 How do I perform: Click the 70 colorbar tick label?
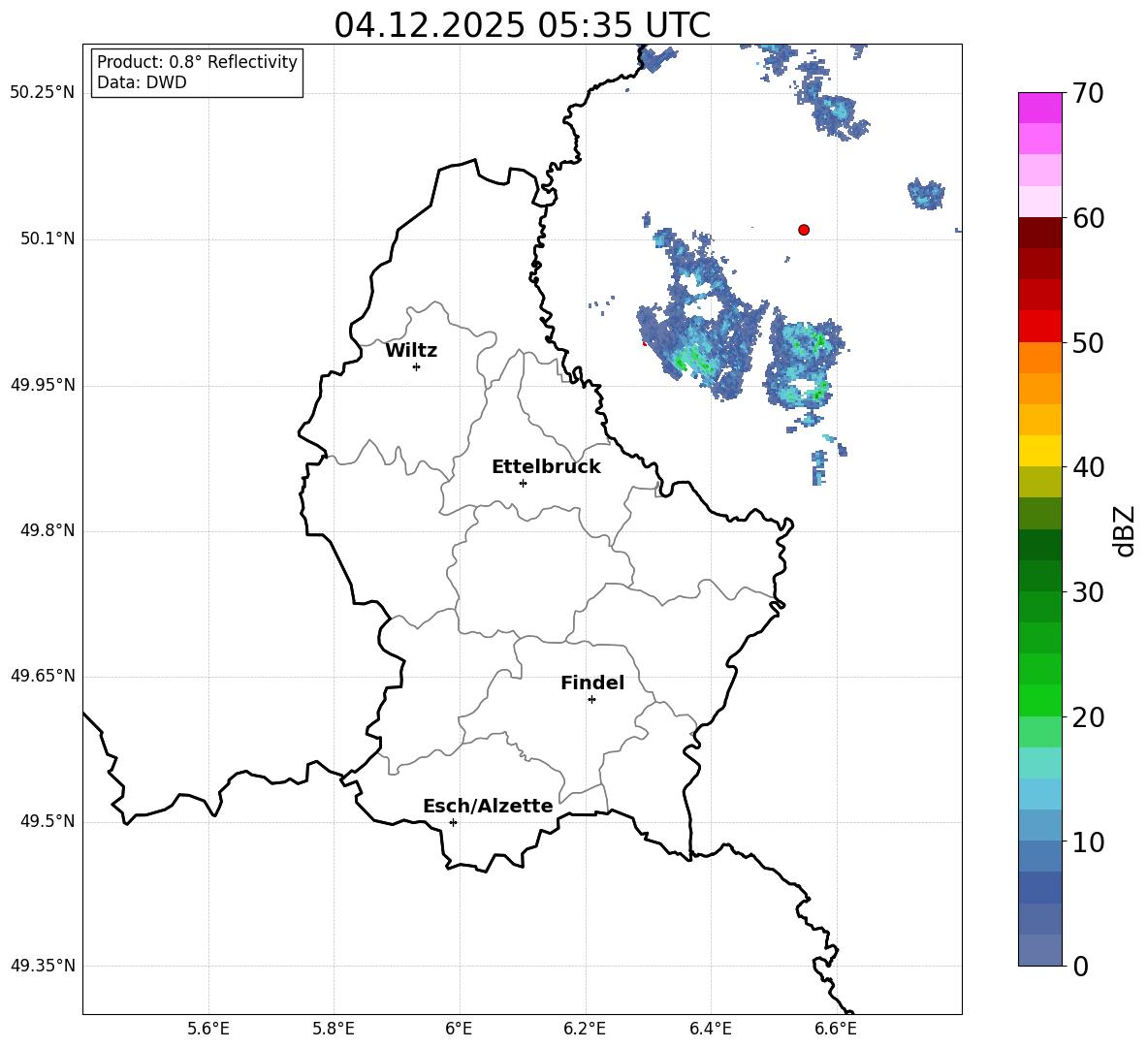coord(1088,93)
